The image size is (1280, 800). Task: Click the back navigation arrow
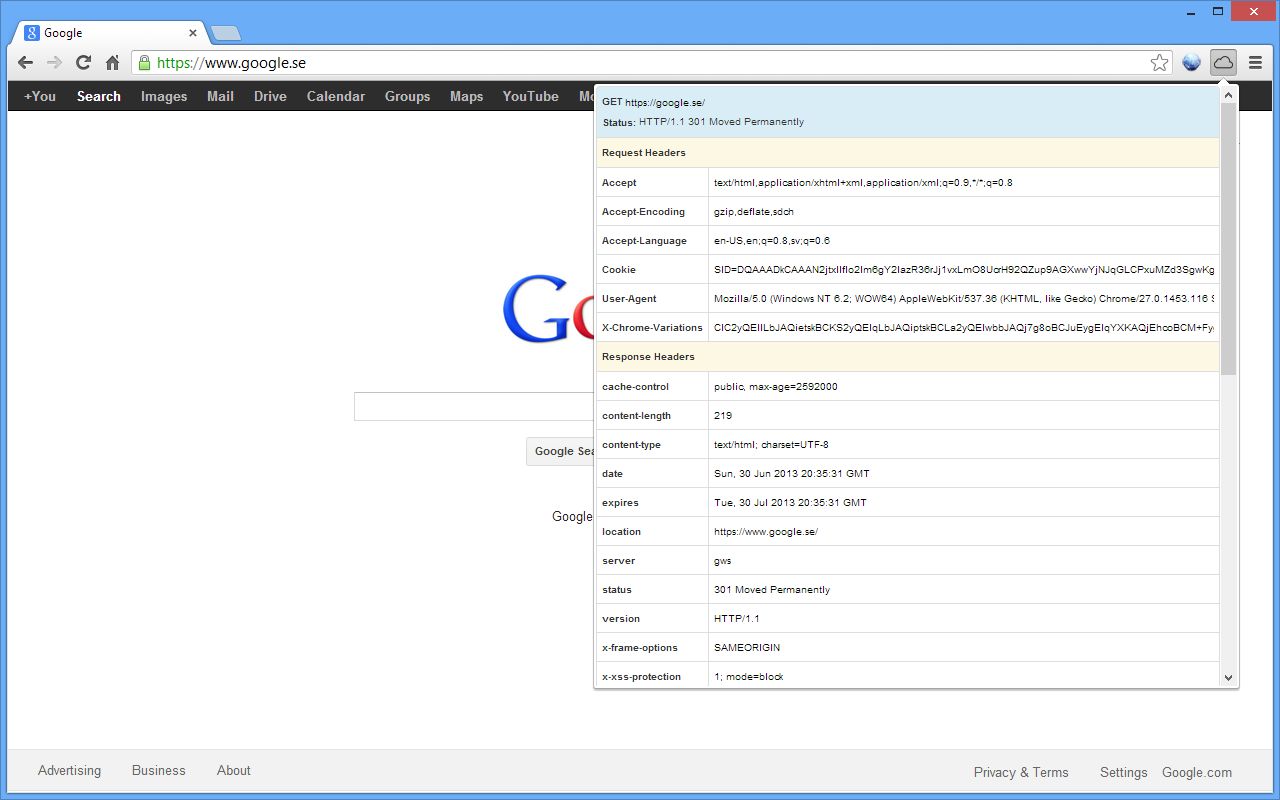click(x=24, y=62)
